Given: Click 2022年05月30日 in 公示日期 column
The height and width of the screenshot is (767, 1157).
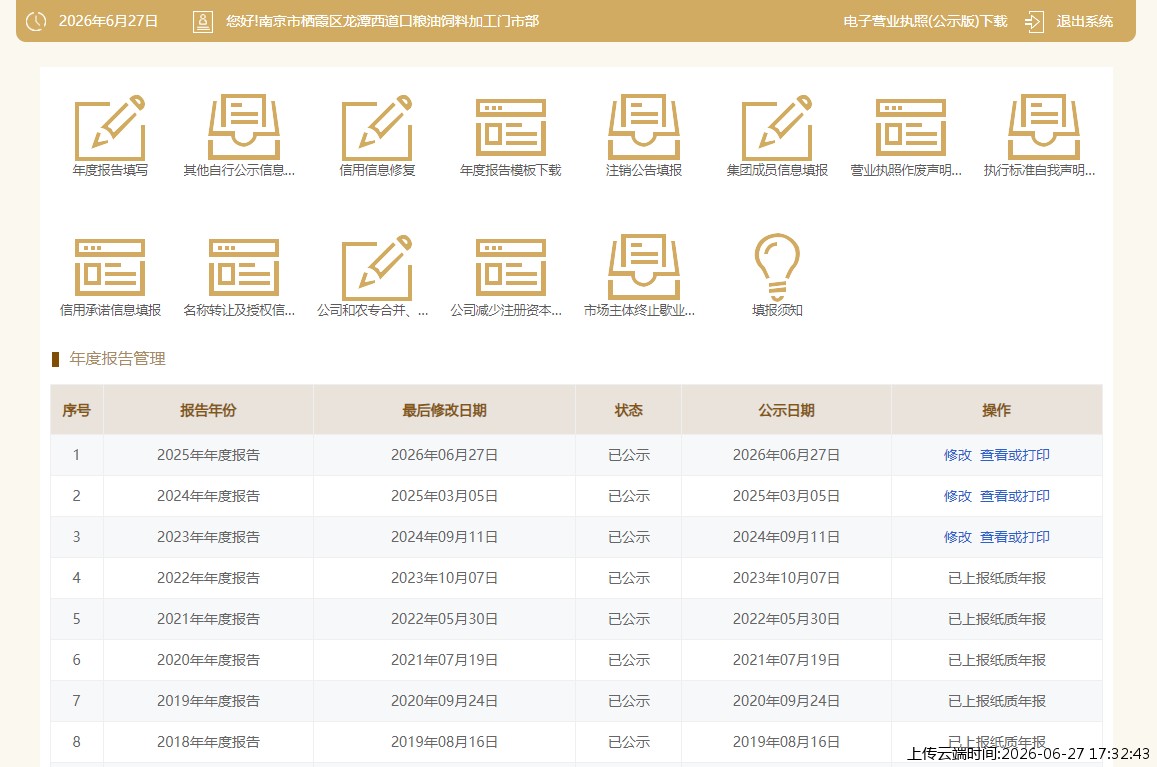Looking at the screenshot, I should (787, 619).
